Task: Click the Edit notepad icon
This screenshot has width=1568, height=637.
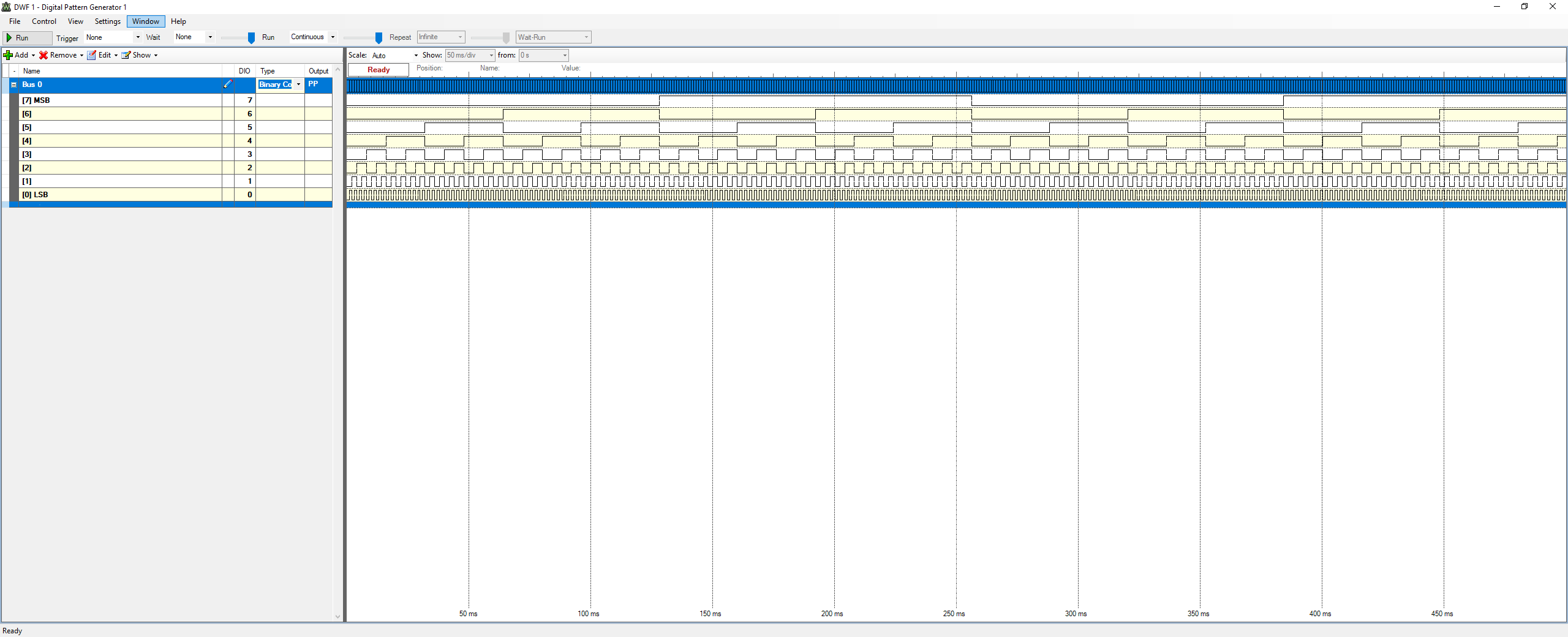Action: tap(92, 55)
